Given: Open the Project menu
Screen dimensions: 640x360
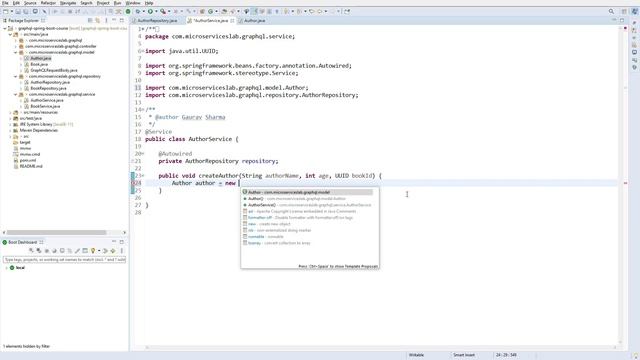Looking at the screenshot, I should pyautogui.click(x=103, y=3).
